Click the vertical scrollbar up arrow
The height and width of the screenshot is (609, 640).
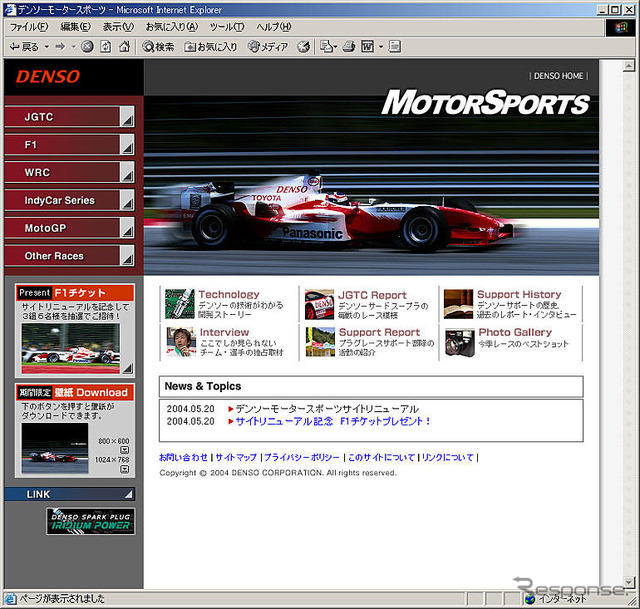(x=629, y=65)
